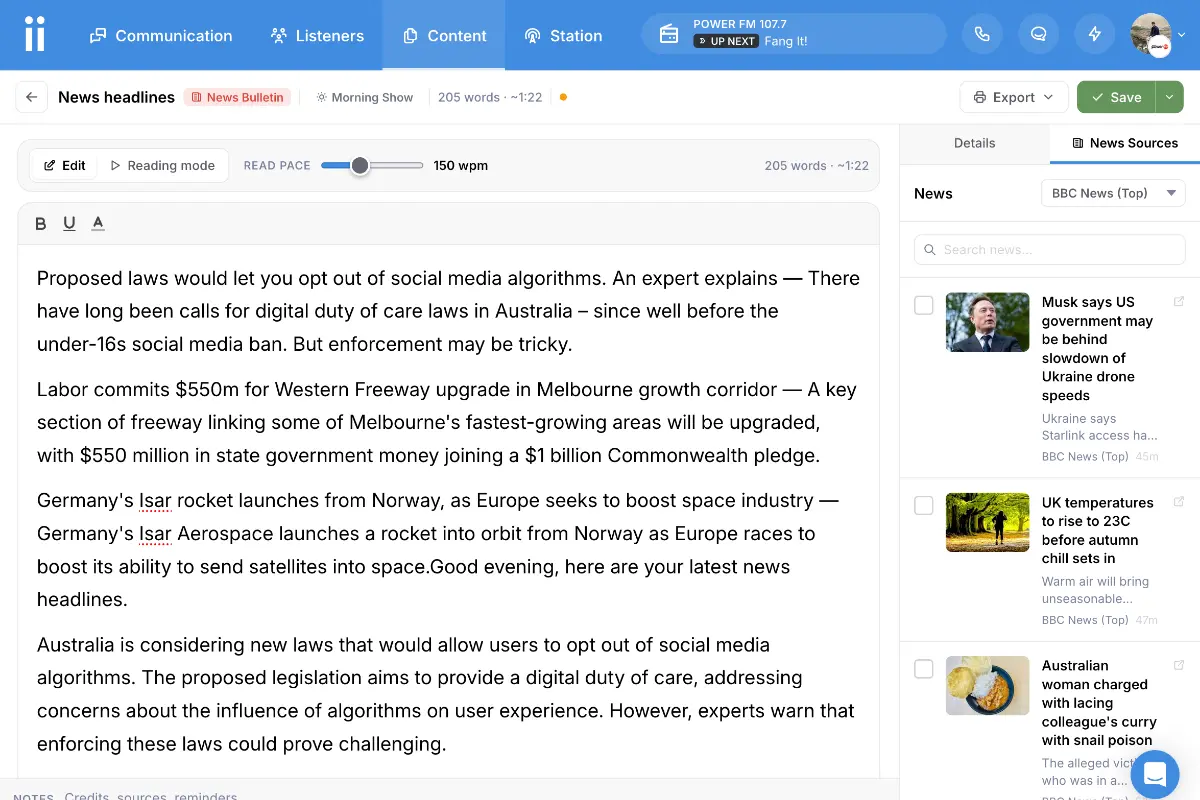Open the BBC News (Top) source dropdown

tap(1113, 193)
